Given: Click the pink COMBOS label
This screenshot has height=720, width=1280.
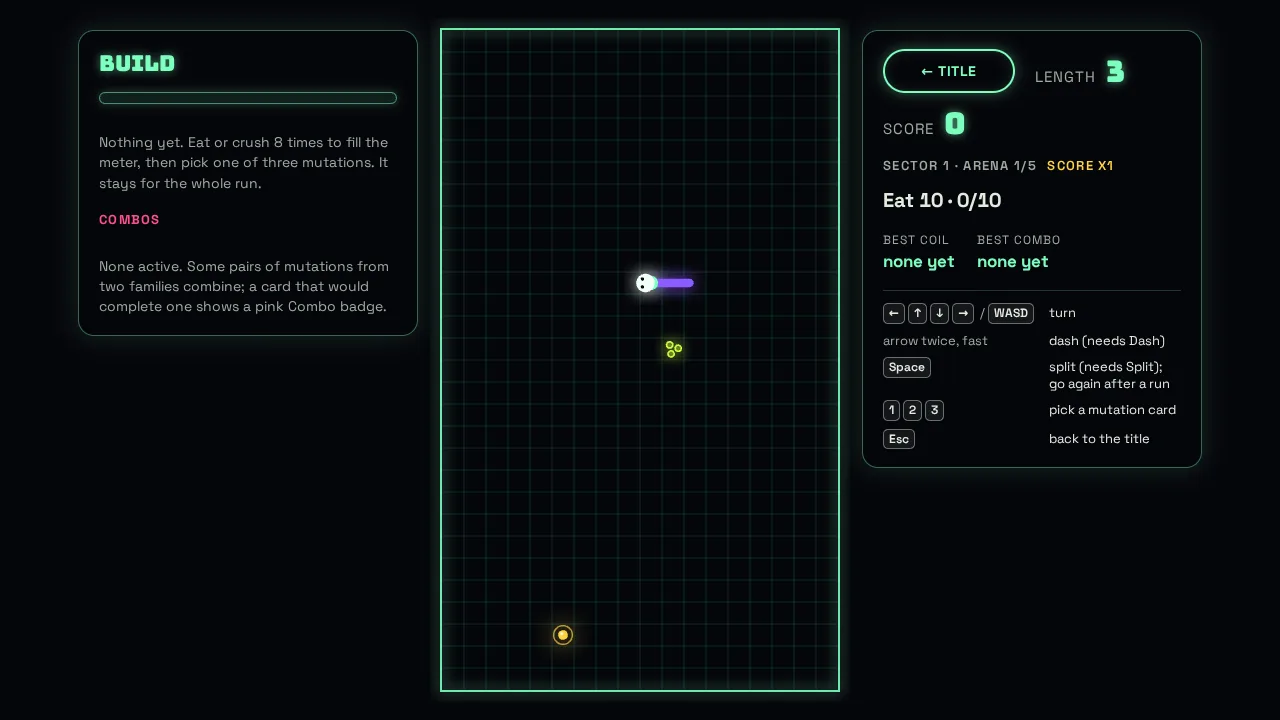Looking at the screenshot, I should pos(129,220).
